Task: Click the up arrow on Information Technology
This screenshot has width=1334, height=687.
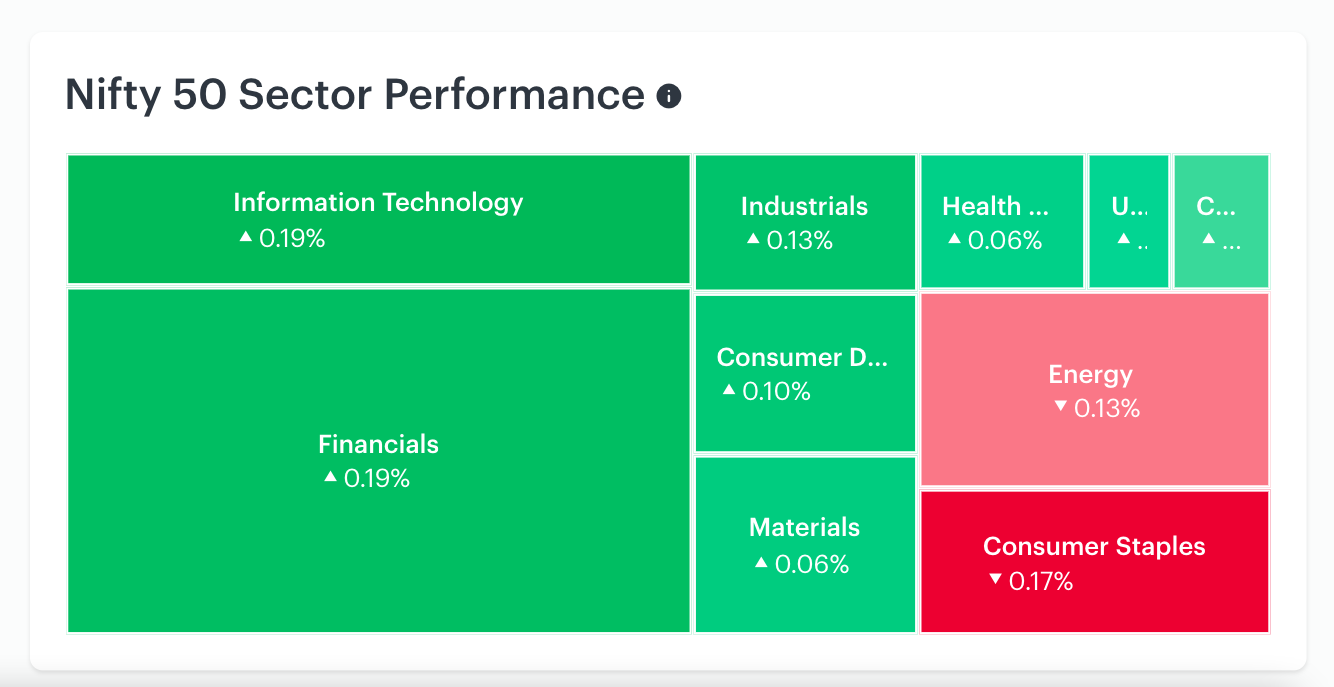Action: tap(245, 237)
